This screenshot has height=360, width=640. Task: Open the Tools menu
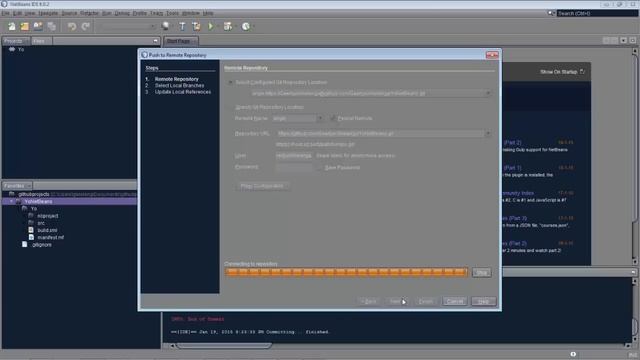(172, 13)
